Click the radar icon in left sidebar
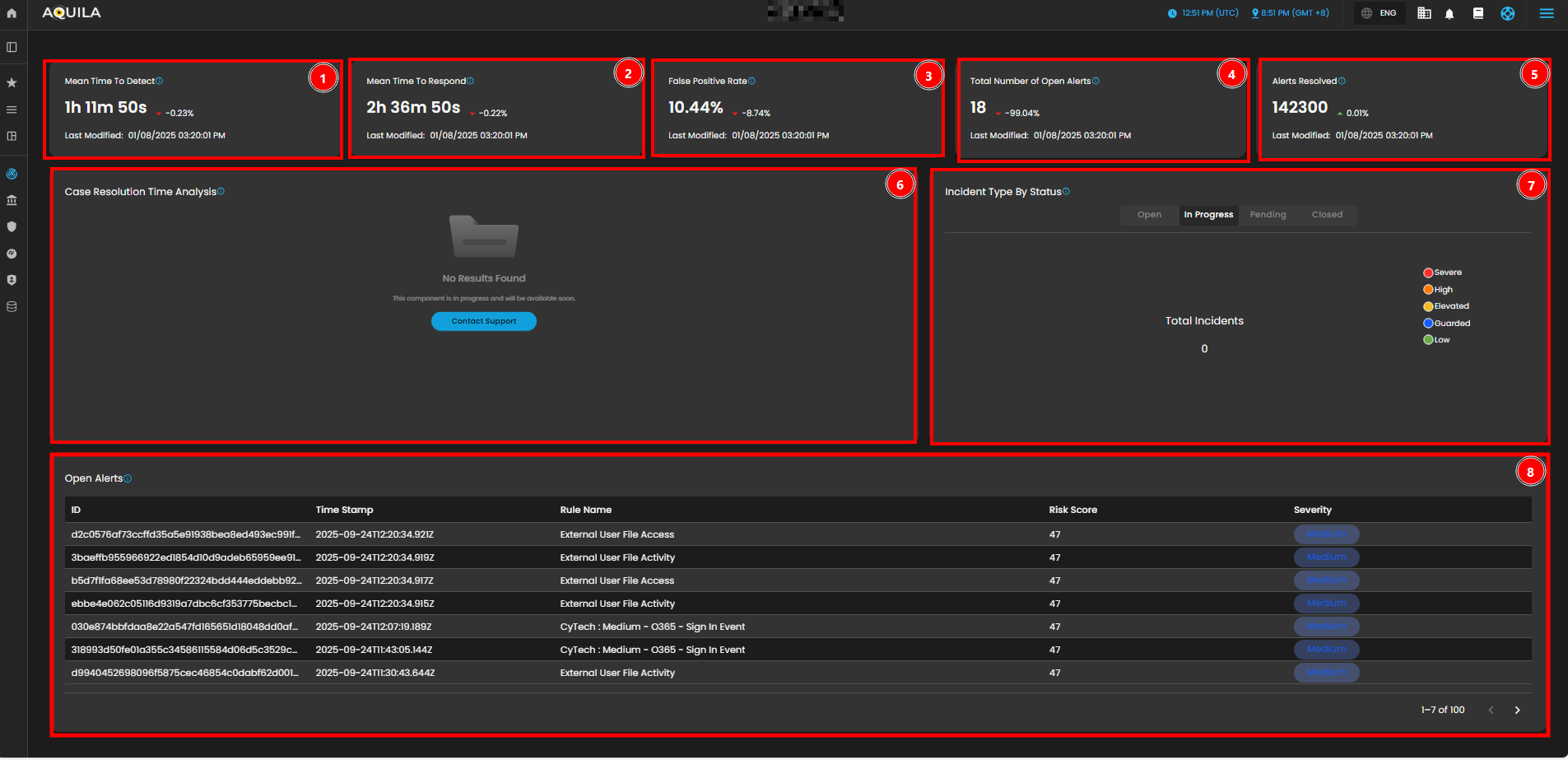Screen dimensions: 1568x760 pyautogui.click(x=12, y=174)
